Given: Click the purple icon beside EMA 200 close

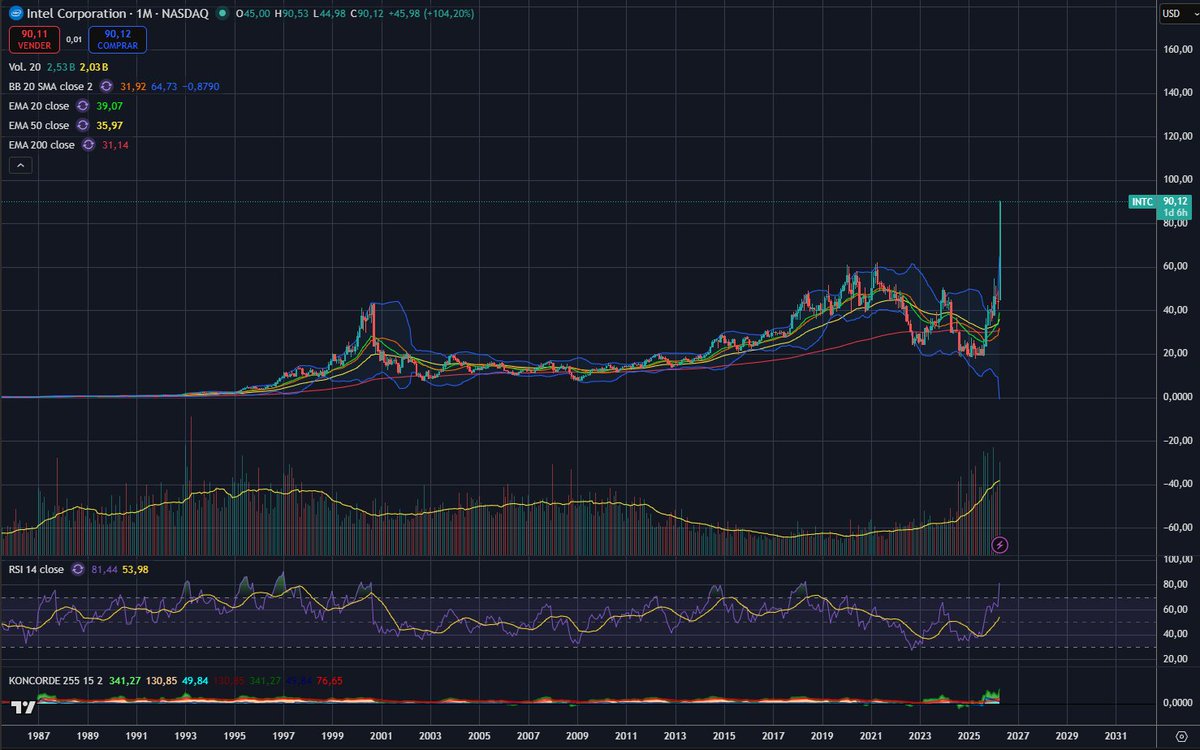Looking at the screenshot, I should coord(88,145).
